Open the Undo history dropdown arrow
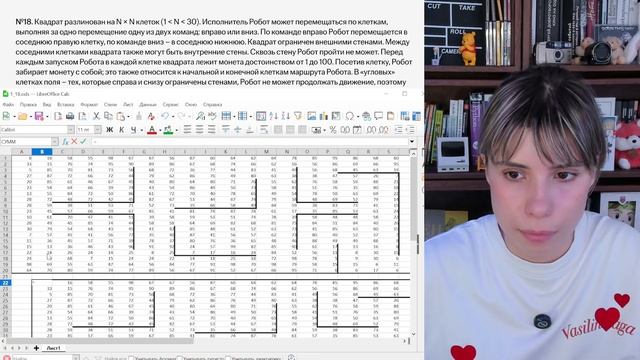Image resolution: width=640 pixels, height=360 pixels. pyautogui.click(x=172, y=117)
